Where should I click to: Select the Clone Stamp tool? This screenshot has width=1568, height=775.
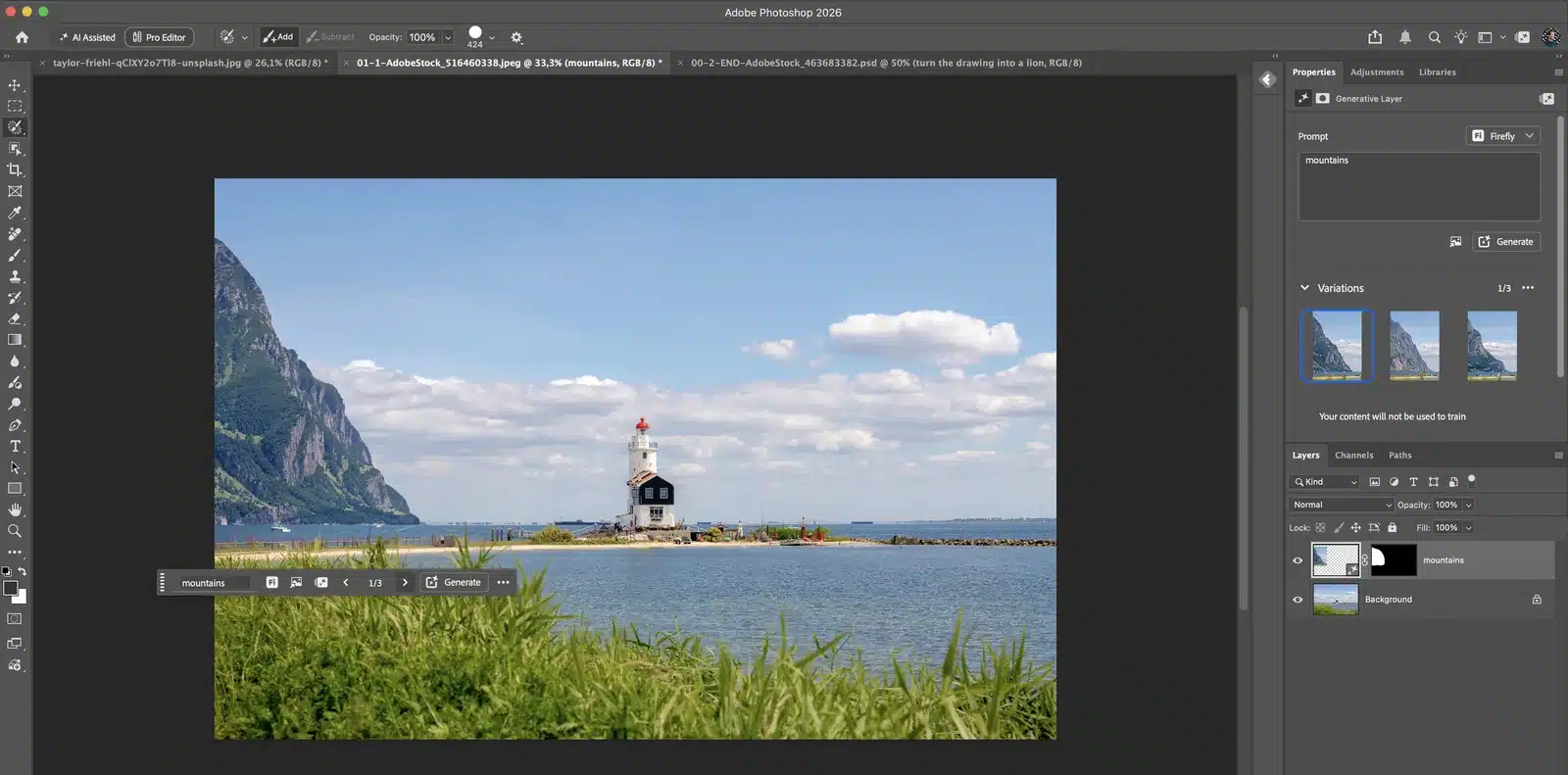coord(15,276)
